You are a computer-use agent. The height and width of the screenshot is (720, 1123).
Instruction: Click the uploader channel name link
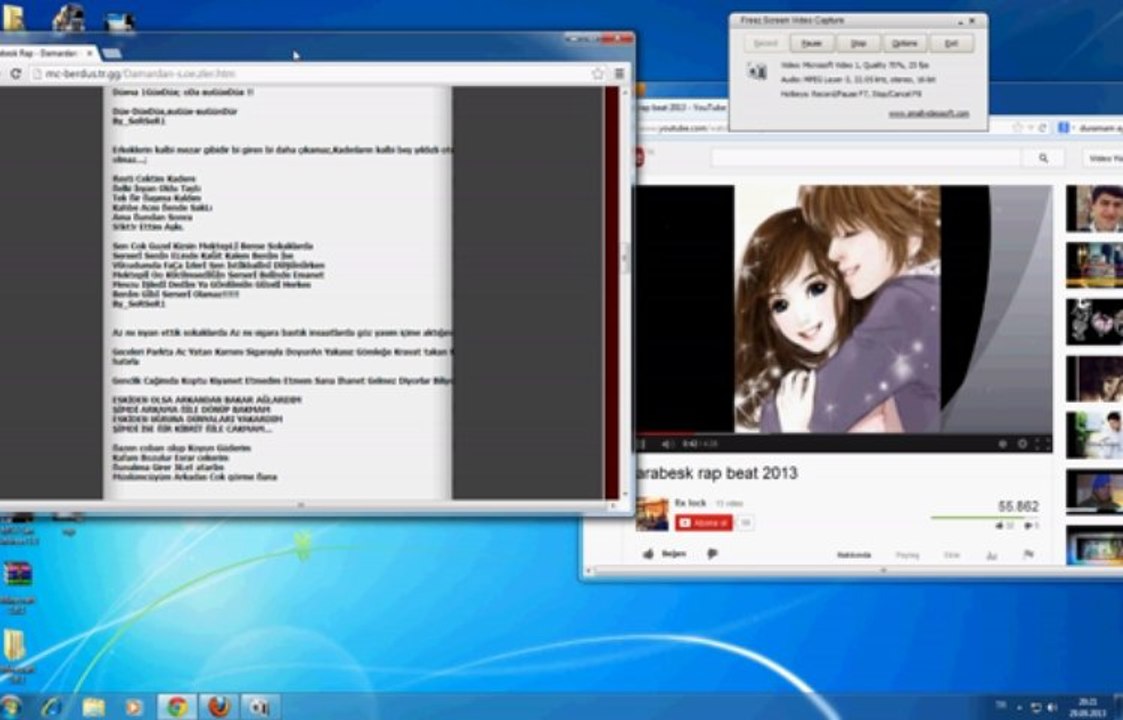(x=690, y=503)
